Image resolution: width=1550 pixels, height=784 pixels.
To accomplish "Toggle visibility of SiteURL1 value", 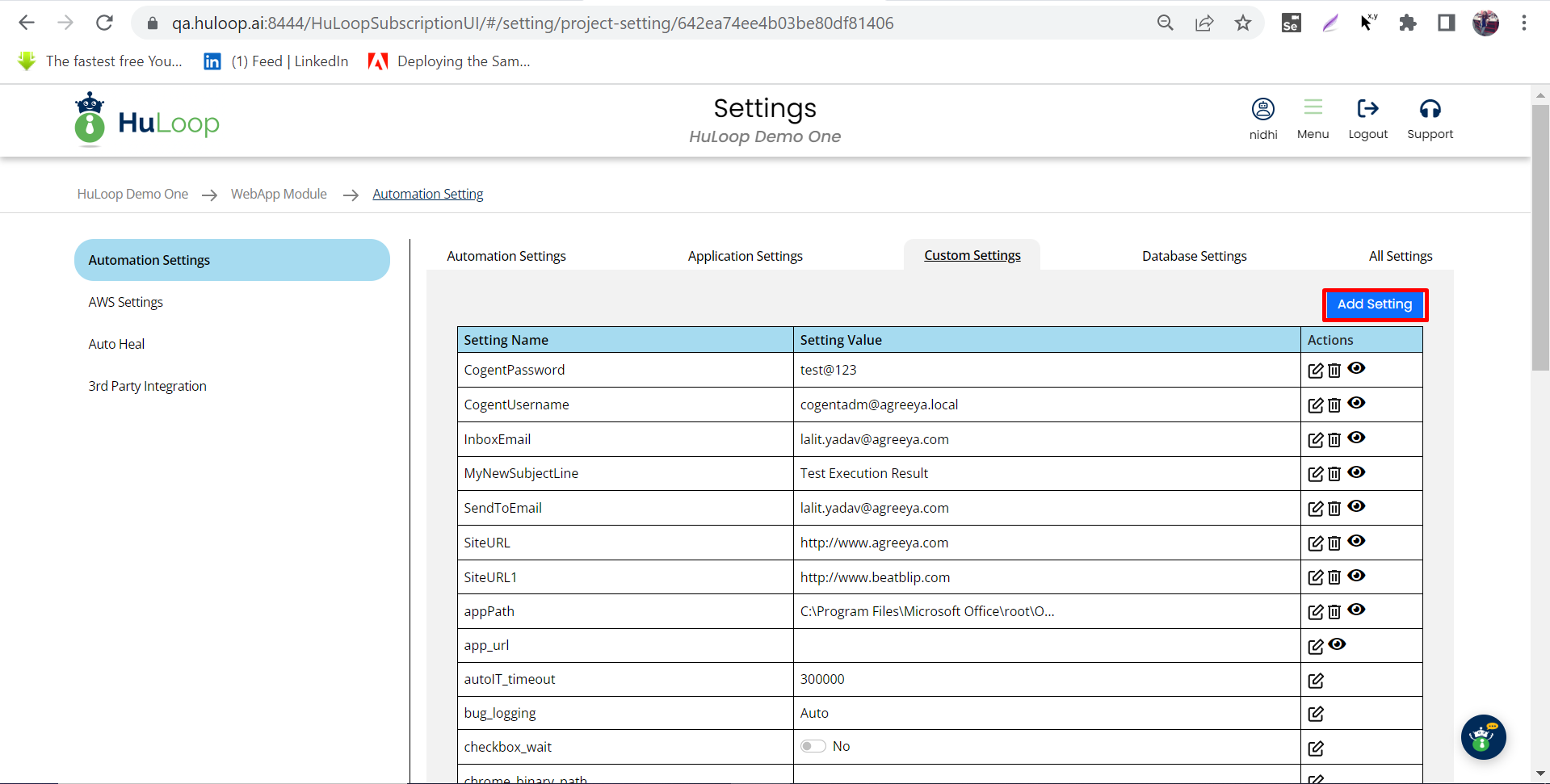I will (x=1357, y=576).
